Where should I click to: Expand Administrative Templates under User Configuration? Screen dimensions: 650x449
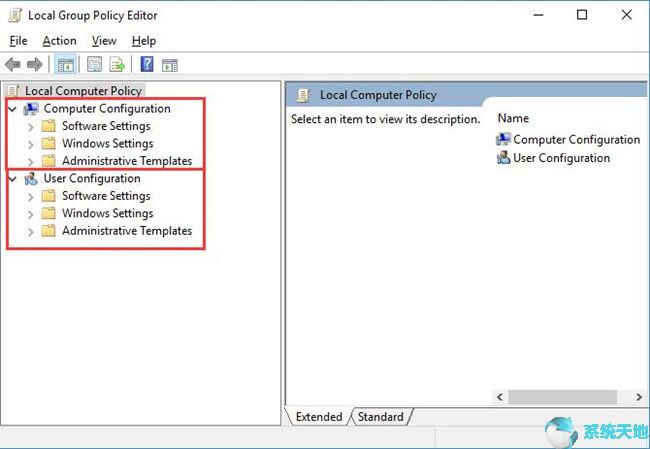point(30,231)
